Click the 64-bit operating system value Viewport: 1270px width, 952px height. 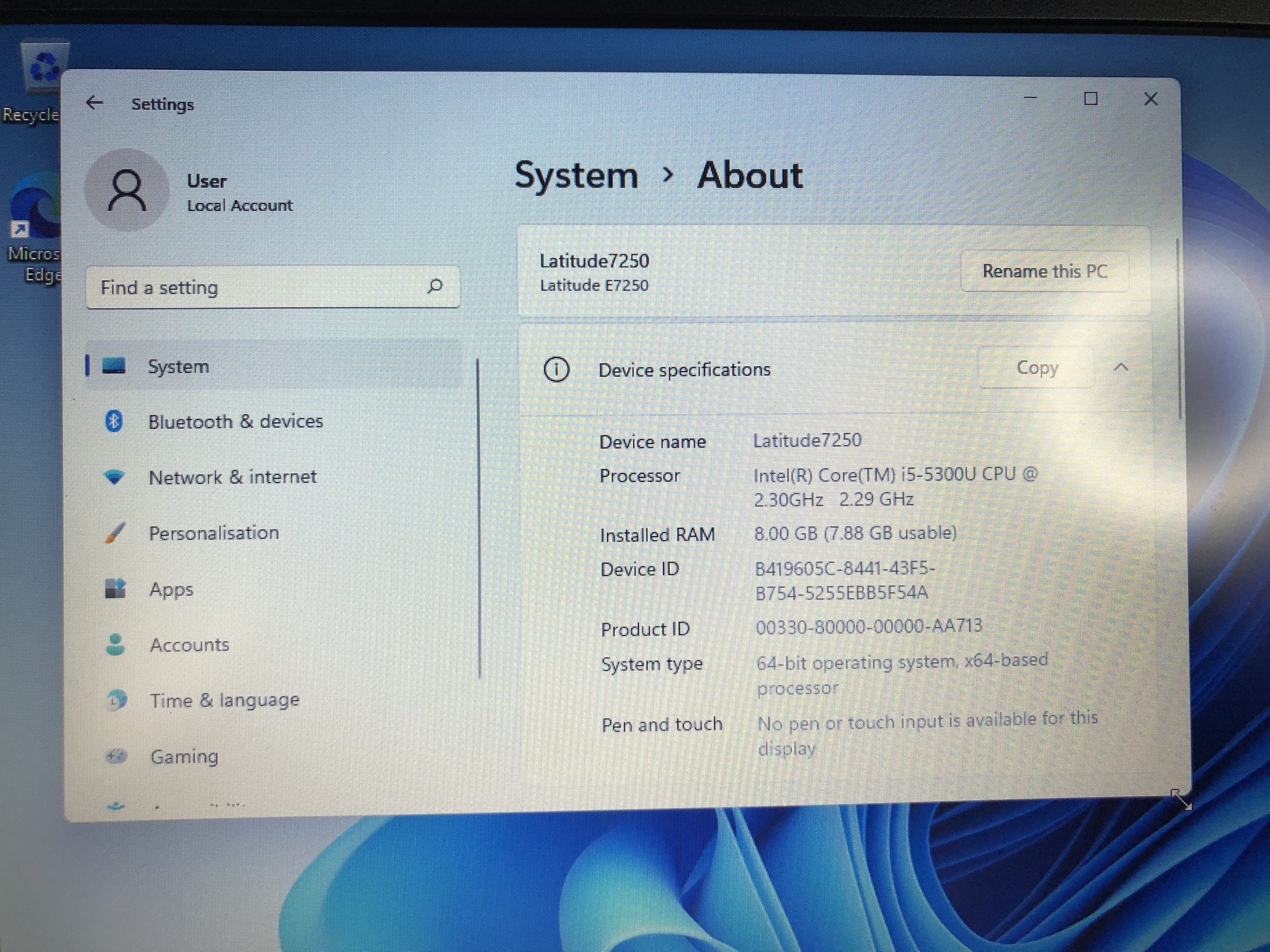902,674
